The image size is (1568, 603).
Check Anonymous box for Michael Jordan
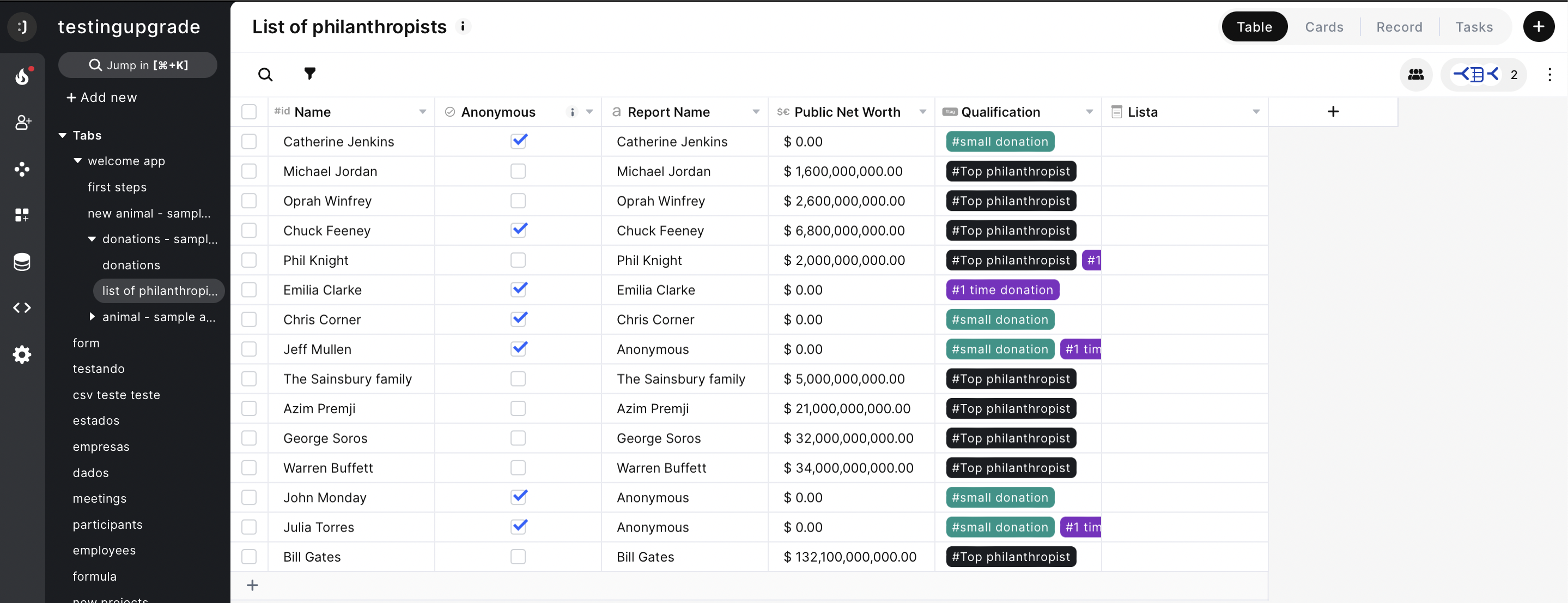click(x=518, y=171)
